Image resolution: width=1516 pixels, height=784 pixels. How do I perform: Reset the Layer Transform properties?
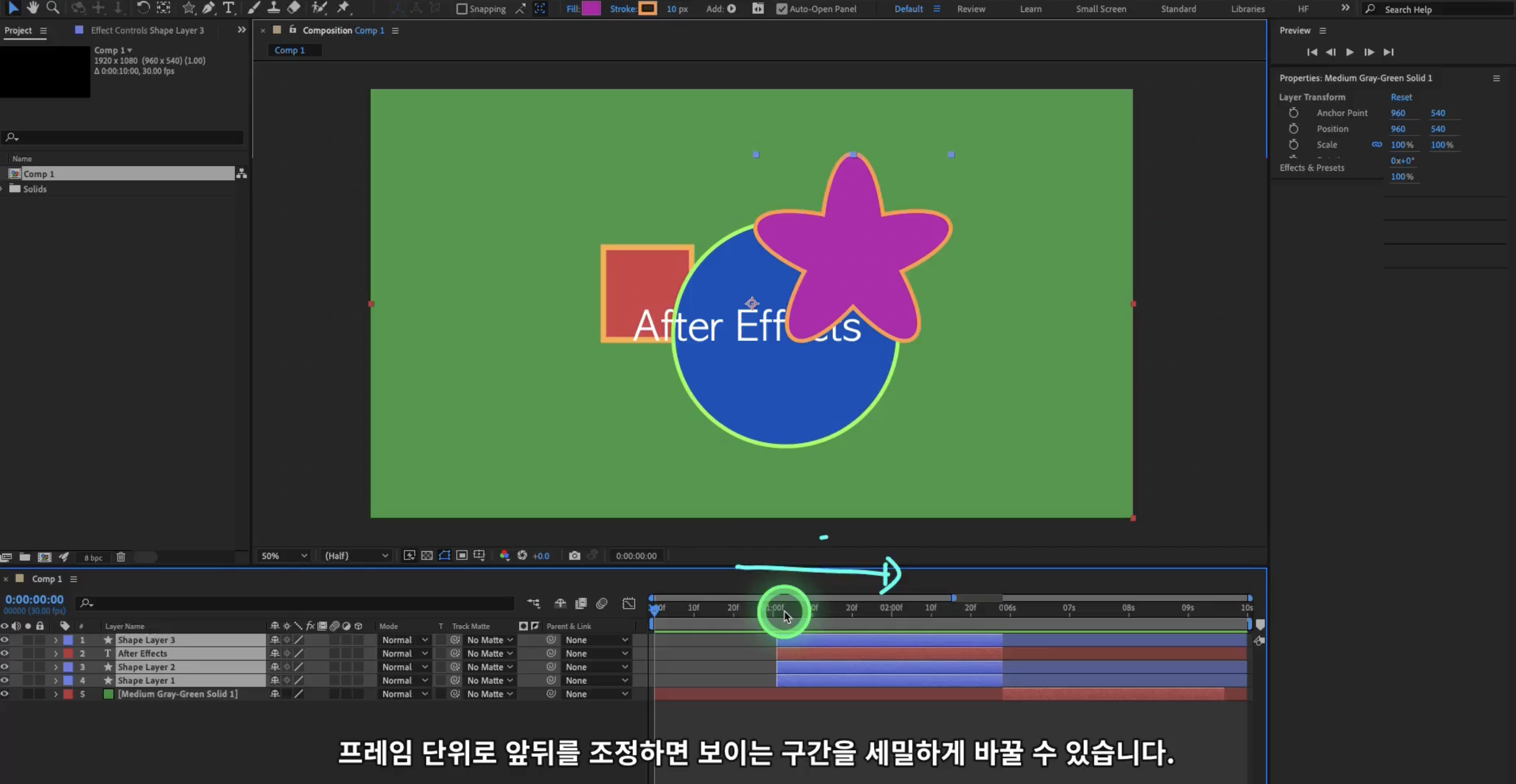(x=1401, y=97)
